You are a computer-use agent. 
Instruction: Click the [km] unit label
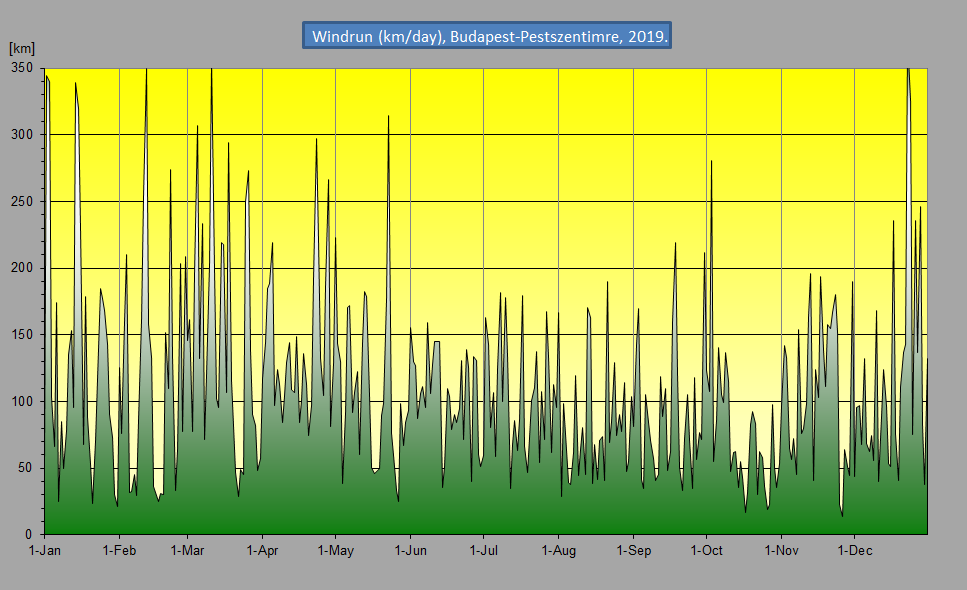tap(22, 48)
